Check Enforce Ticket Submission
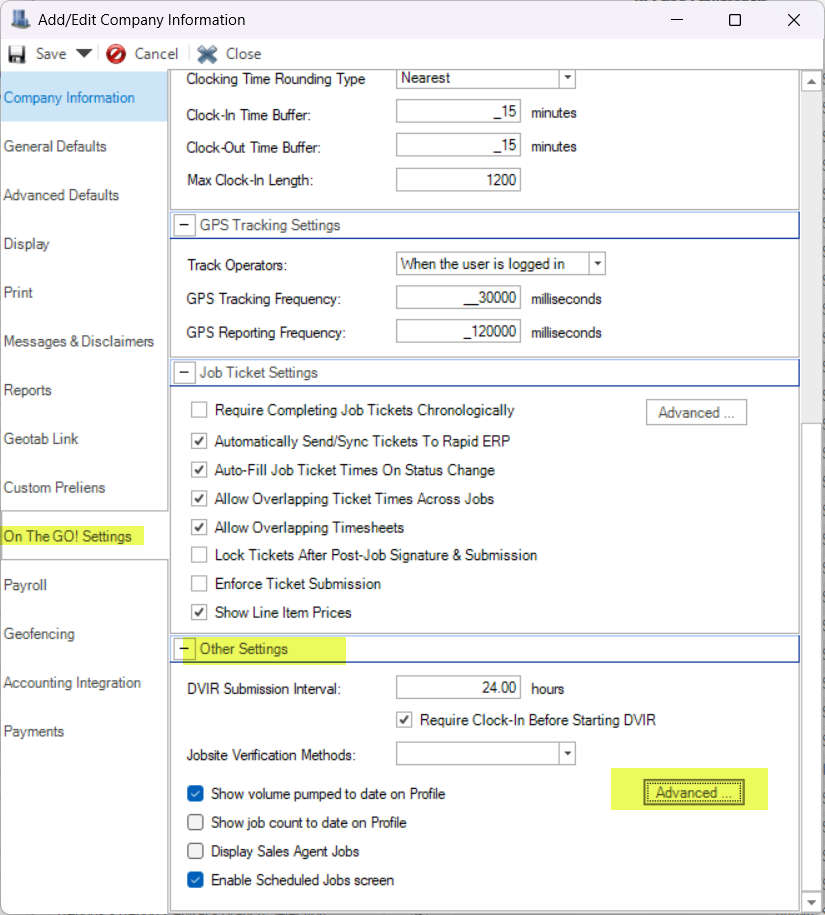The height and width of the screenshot is (915, 825). coord(199,583)
